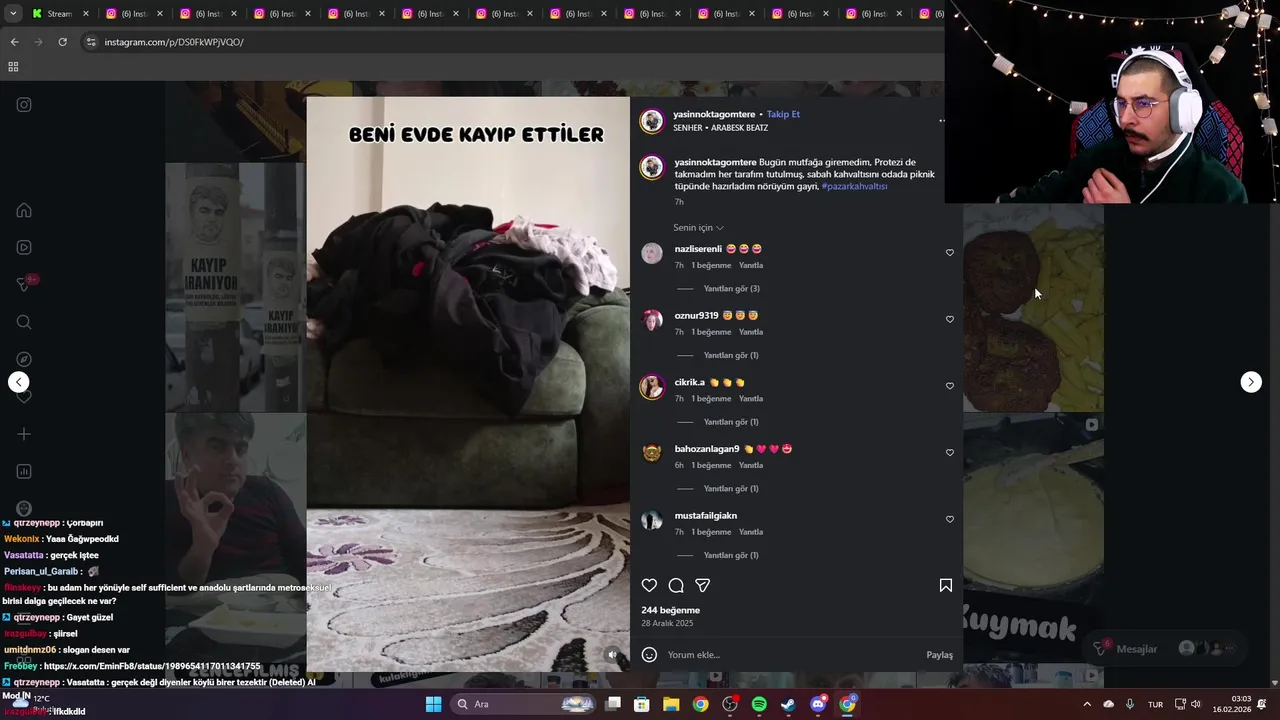Image resolution: width=1280 pixels, height=720 pixels.
Task: Toggle sound on the post video
Action: click(x=613, y=655)
